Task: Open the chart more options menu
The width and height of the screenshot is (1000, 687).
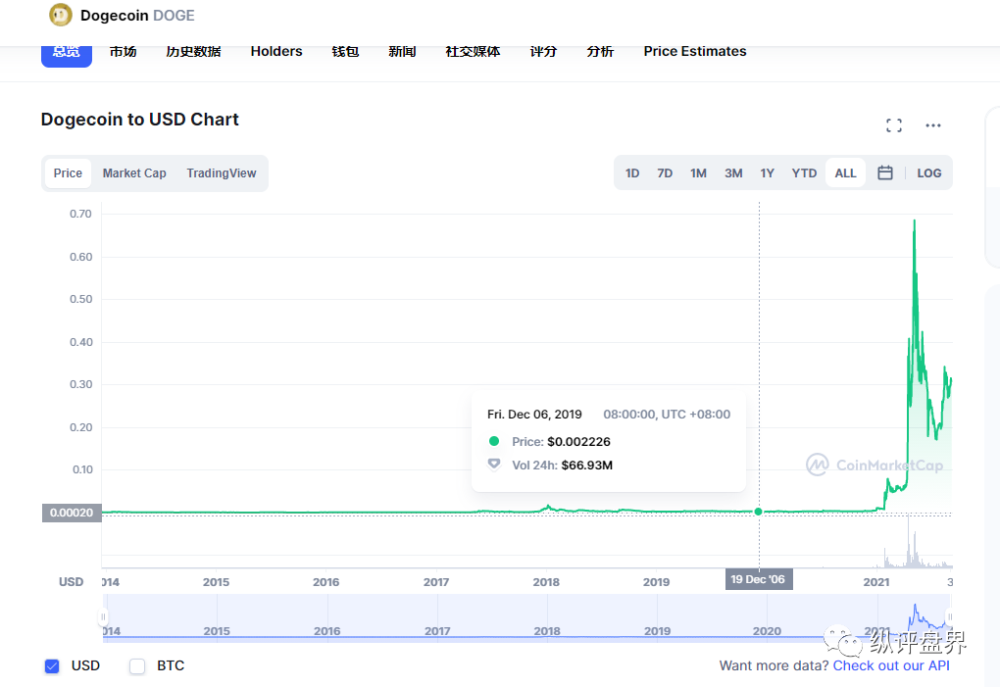Action: 933,126
